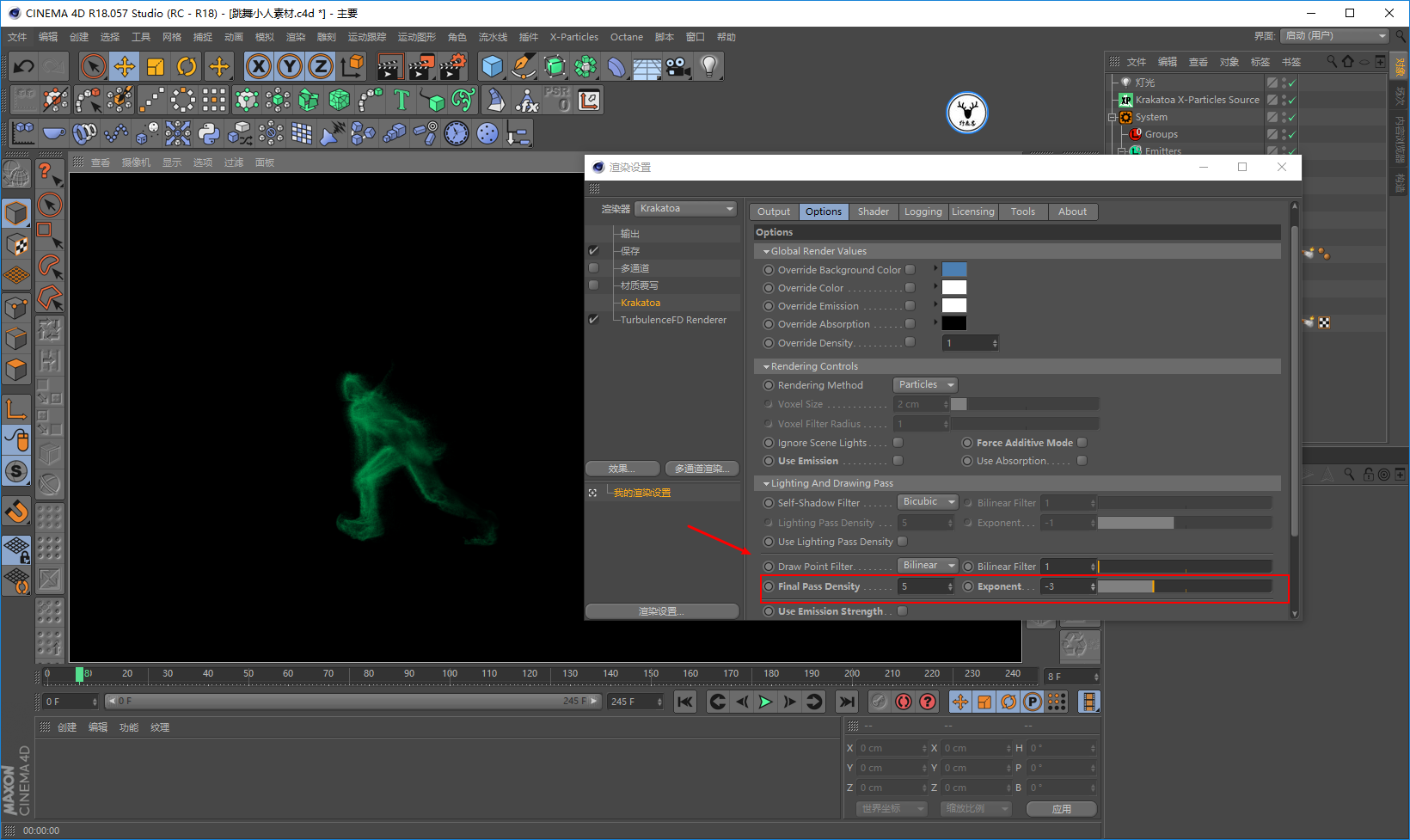Click the 多通道渲染... button
Image resolution: width=1410 pixels, height=840 pixels.
point(702,469)
